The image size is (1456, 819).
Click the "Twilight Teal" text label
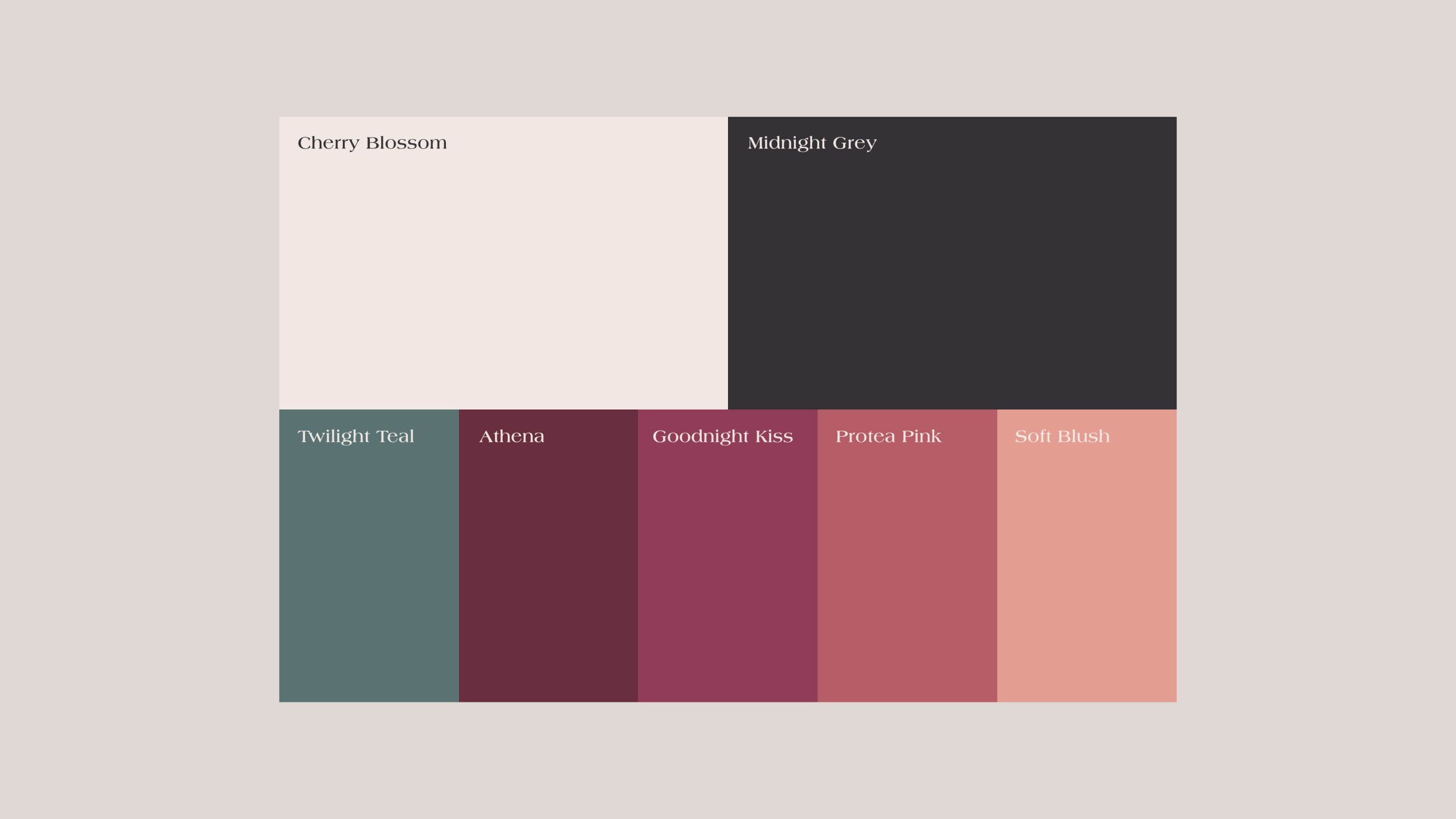pos(355,436)
